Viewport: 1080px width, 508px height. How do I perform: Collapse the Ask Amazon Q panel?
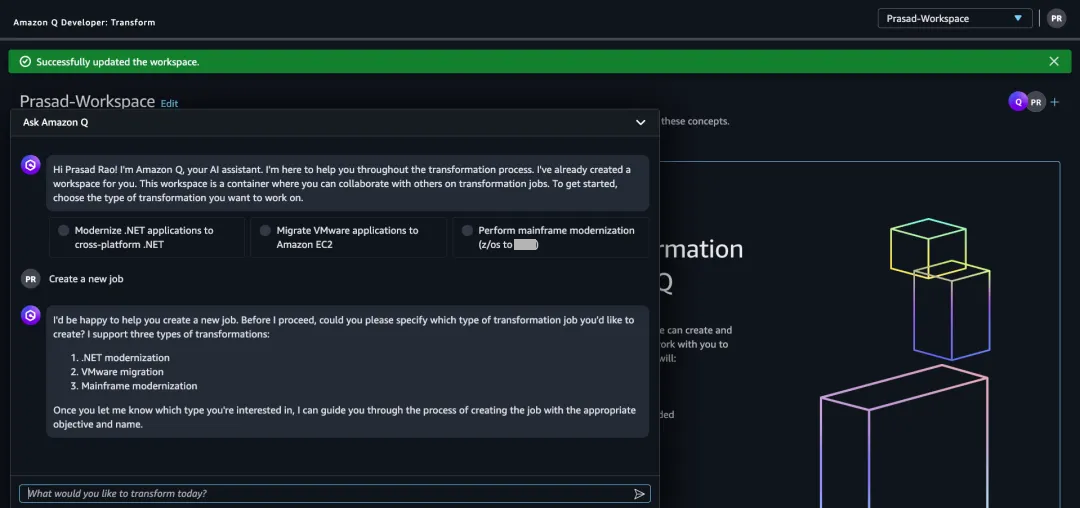tap(641, 123)
